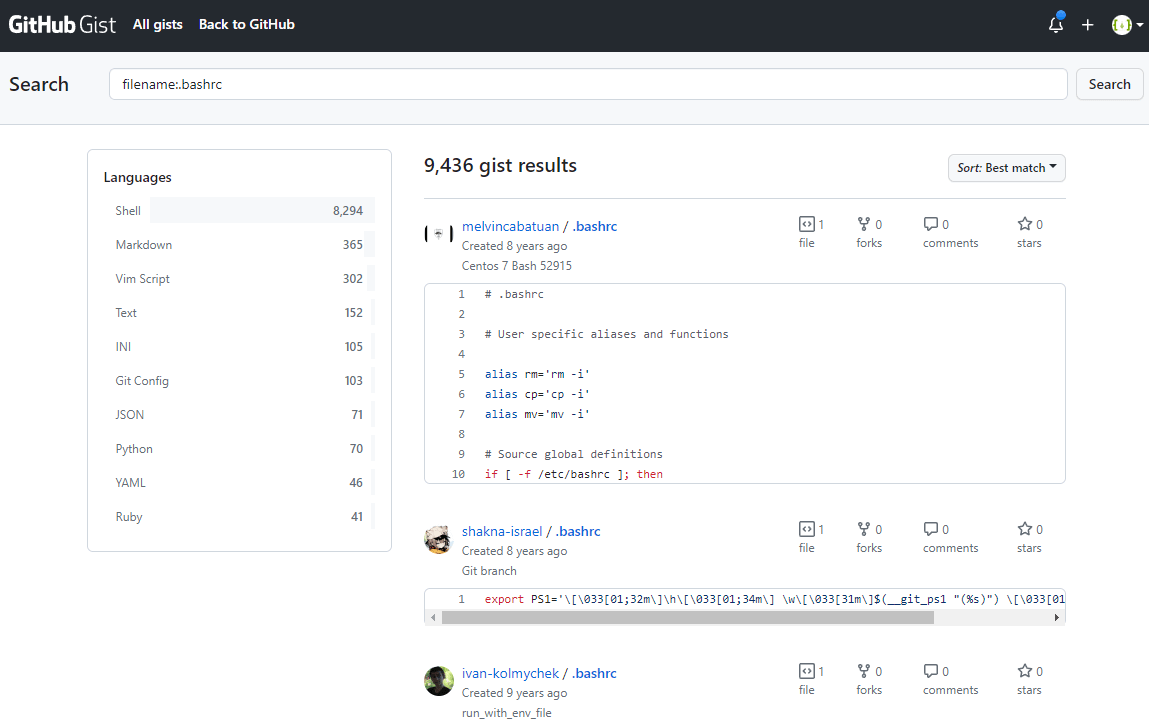Open melvincabatuan user profile link
This screenshot has height=726, width=1149.
510,226
